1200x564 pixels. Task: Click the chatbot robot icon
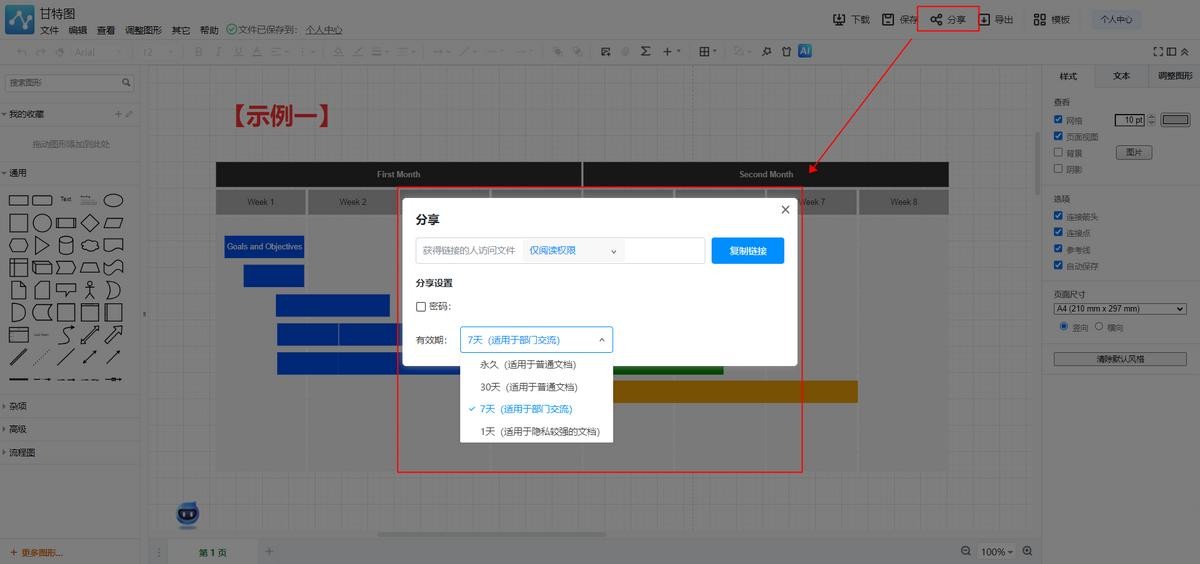coord(187,514)
